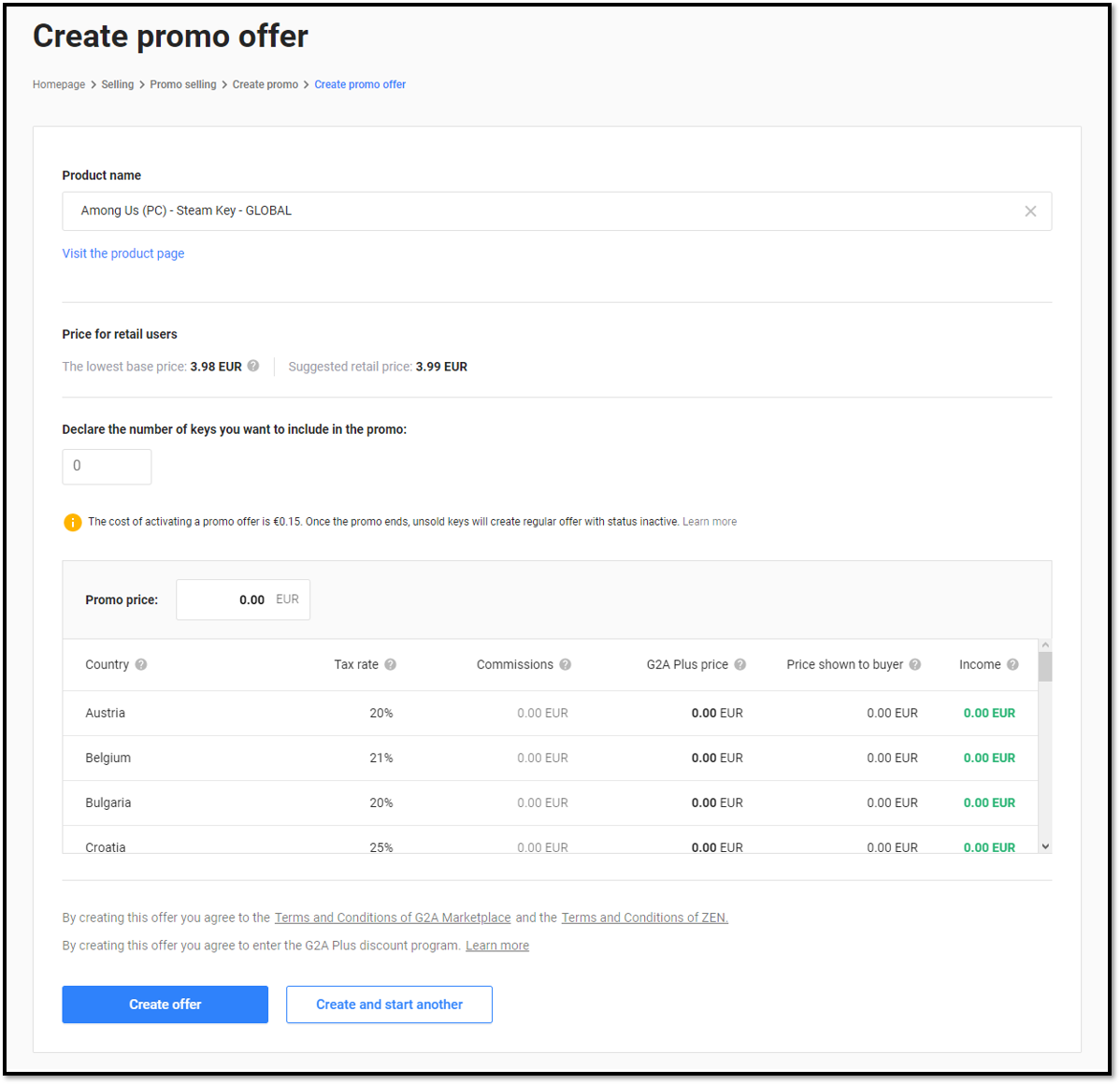The image size is (1120, 1084).
Task: Click help icon next to lowest base price
Action: point(253,366)
